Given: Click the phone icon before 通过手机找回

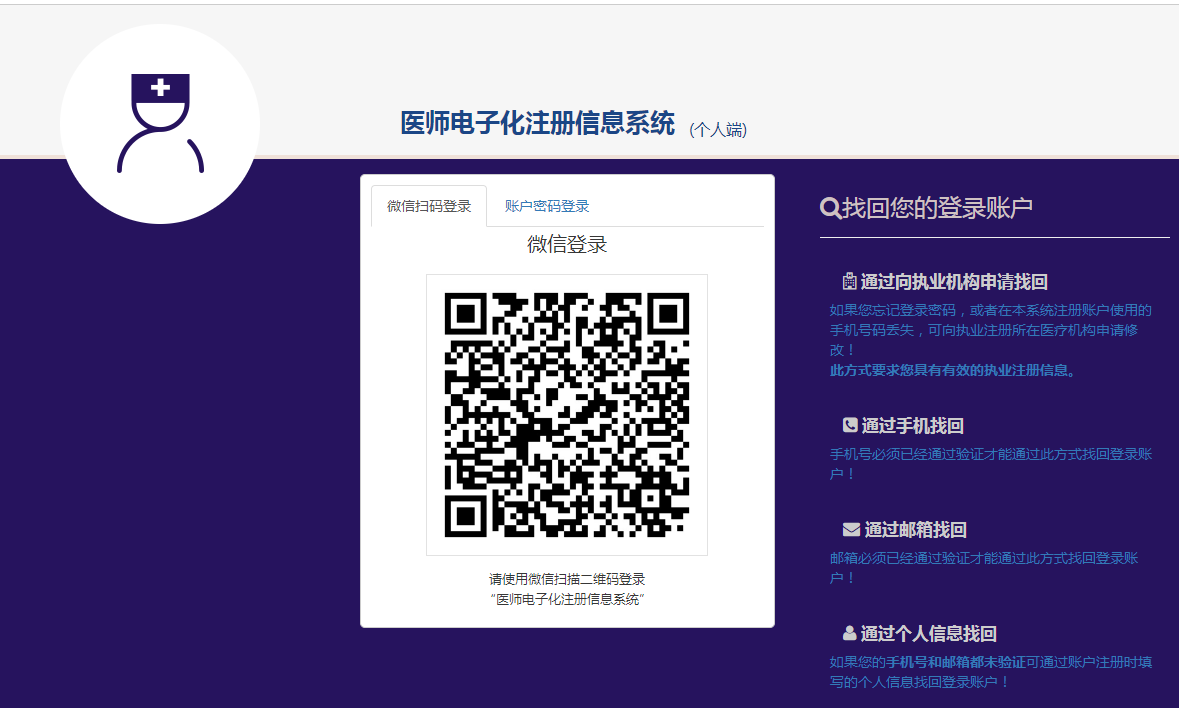Looking at the screenshot, I should (x=850, y=426).
